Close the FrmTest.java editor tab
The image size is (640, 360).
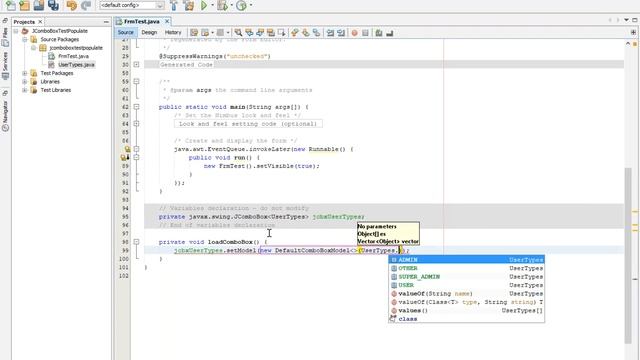pyautogui.click(x=167, y=21)
